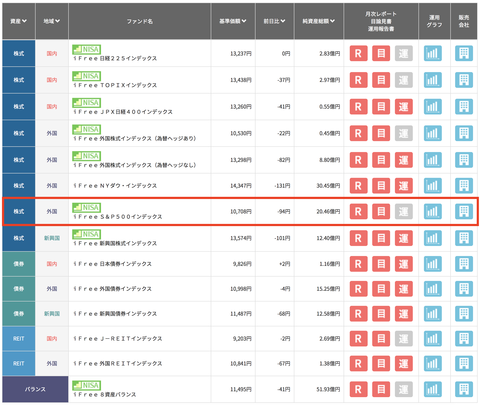
Task: Open R report for iFree 日本債券インデックス
Action: [x=358, y=264]
